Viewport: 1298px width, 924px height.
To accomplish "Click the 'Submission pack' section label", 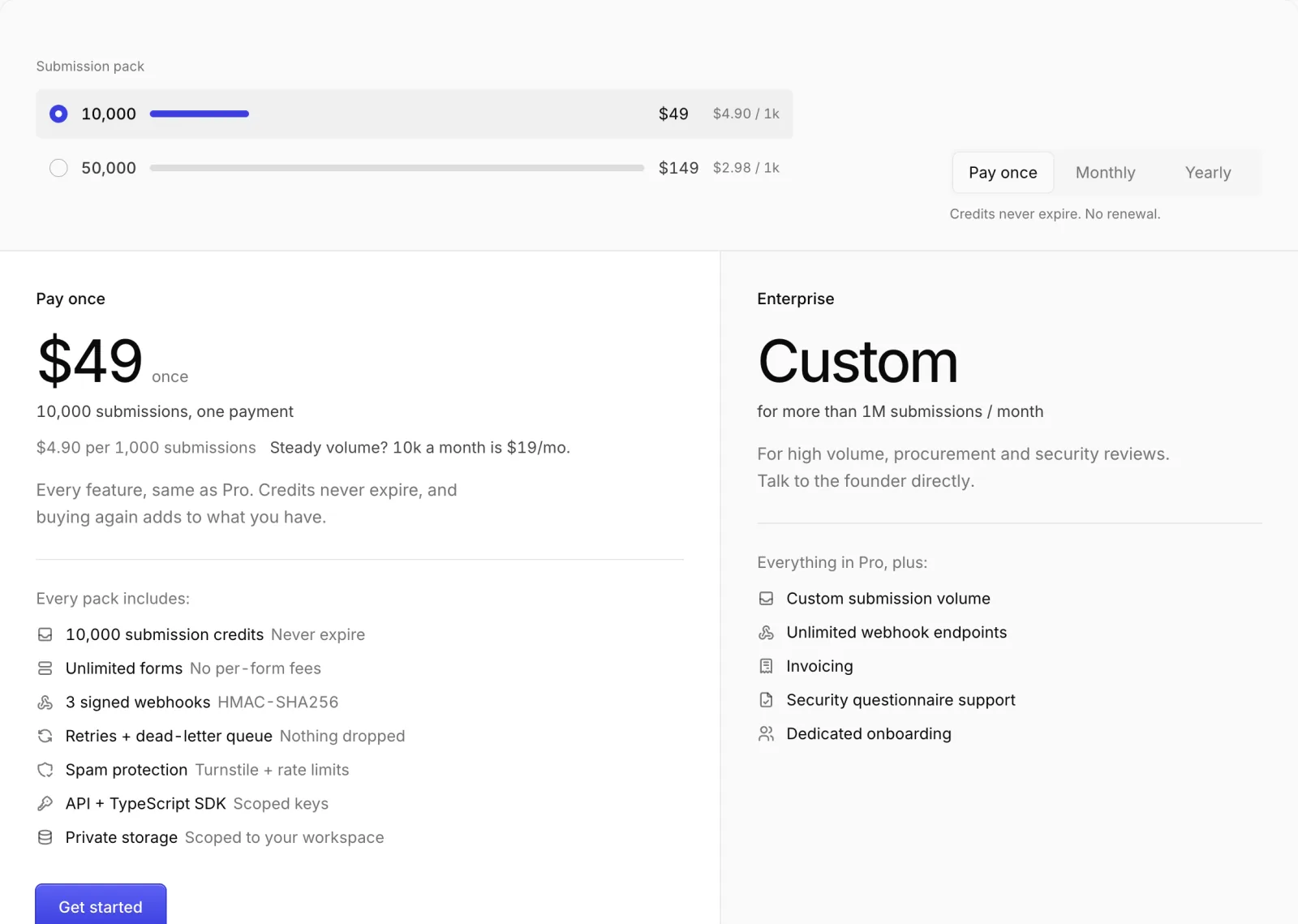I will pyautogui.click(x=90, y=67).
